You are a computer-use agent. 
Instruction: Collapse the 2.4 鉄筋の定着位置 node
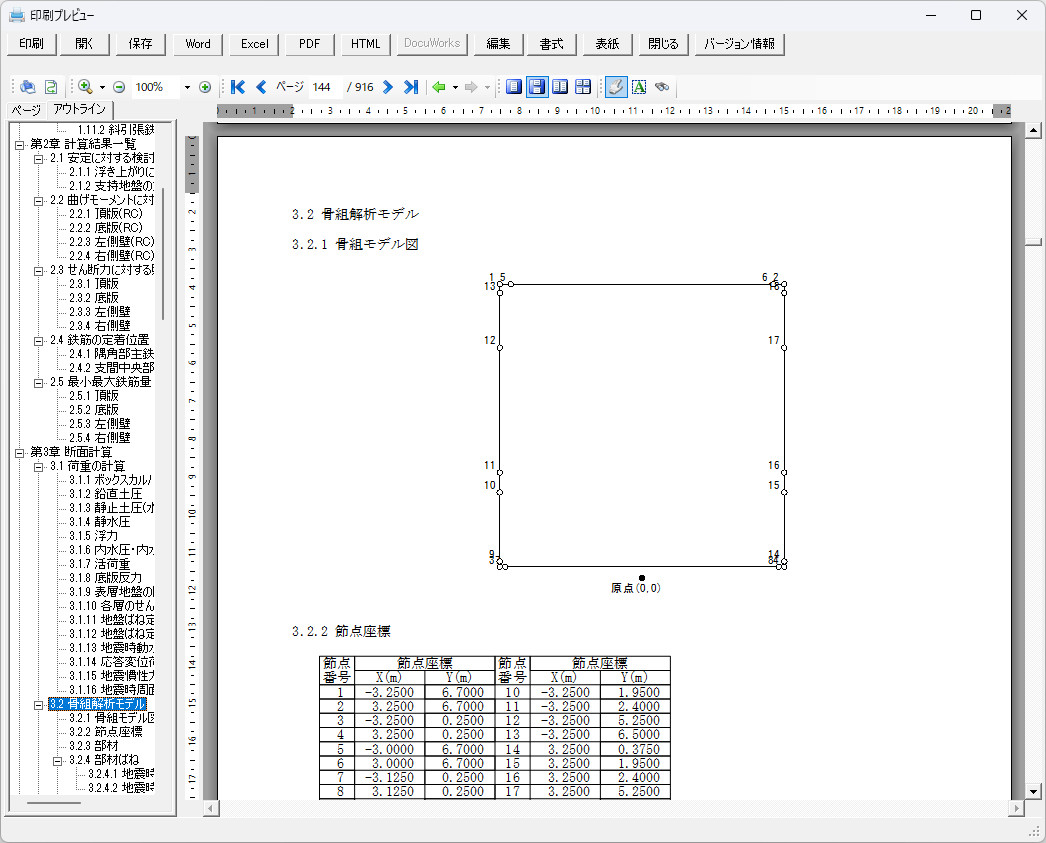39,340
